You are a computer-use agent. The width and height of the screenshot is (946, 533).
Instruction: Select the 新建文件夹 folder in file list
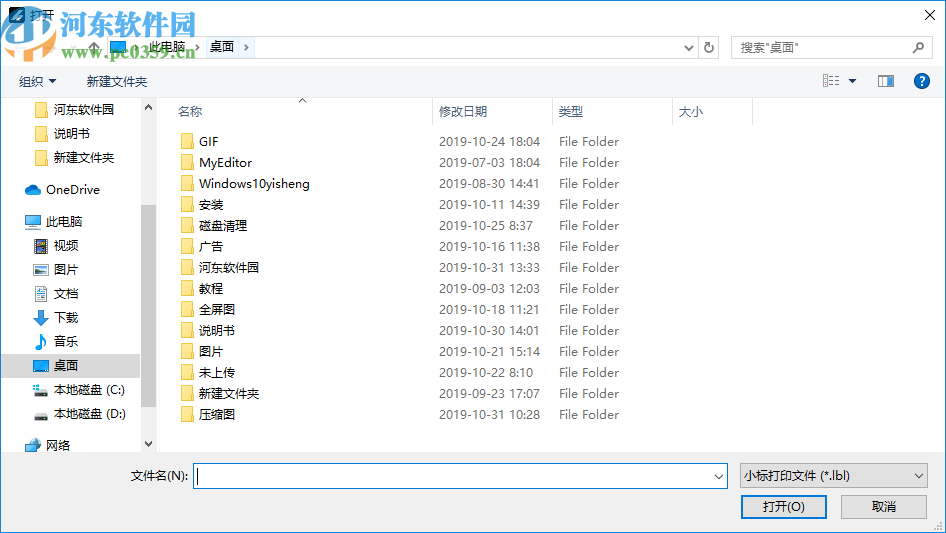(x=229, y=394)
